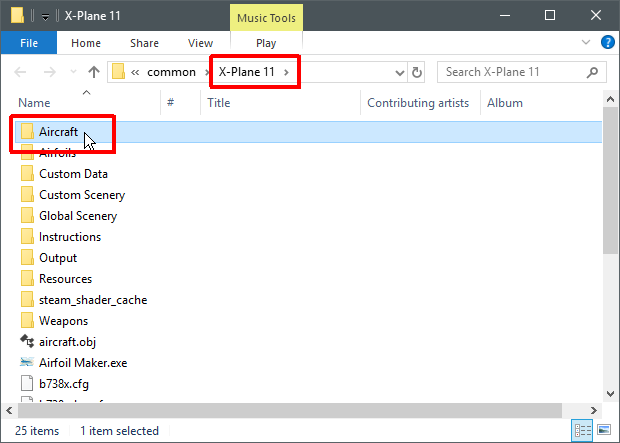Click the X-Plane 11 breadcrumb
The image size is (620, 443).
click(246, 72)
